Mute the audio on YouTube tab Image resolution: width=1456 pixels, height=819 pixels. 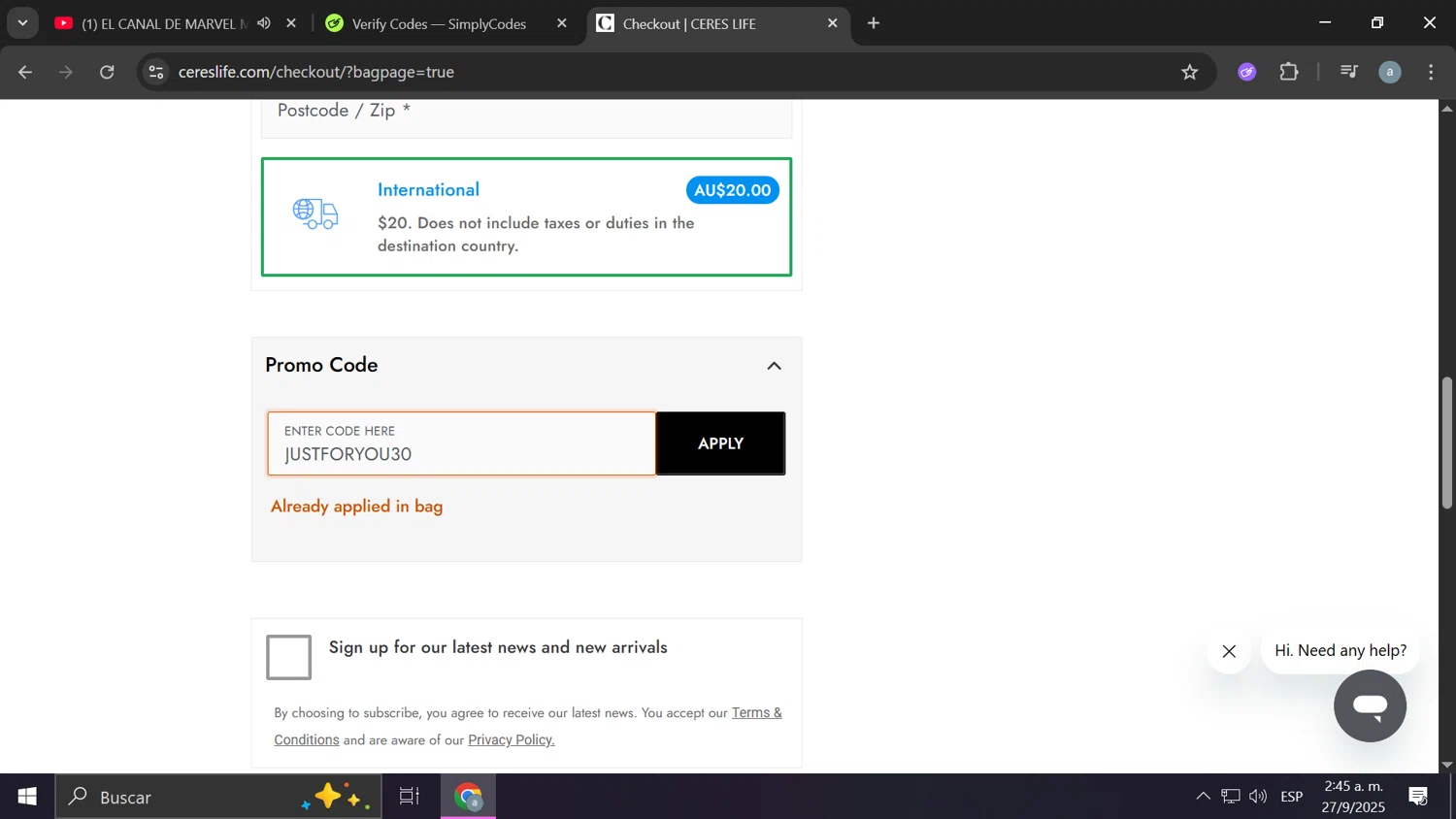(264, 23)
